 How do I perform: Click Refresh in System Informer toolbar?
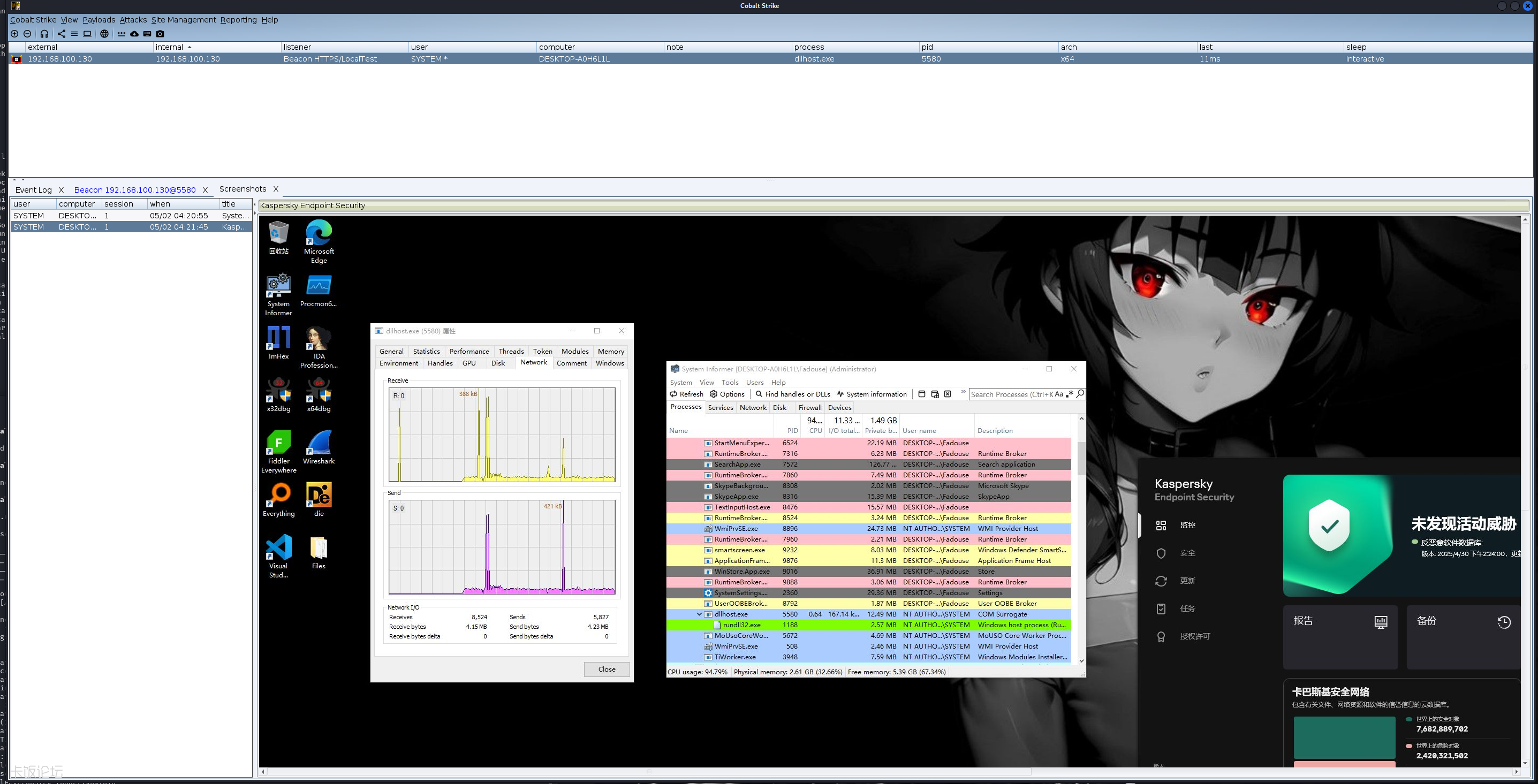[x=687, y=394]
